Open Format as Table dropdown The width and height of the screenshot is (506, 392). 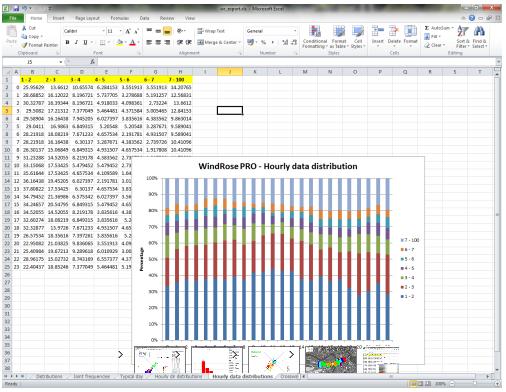(339, 37)
